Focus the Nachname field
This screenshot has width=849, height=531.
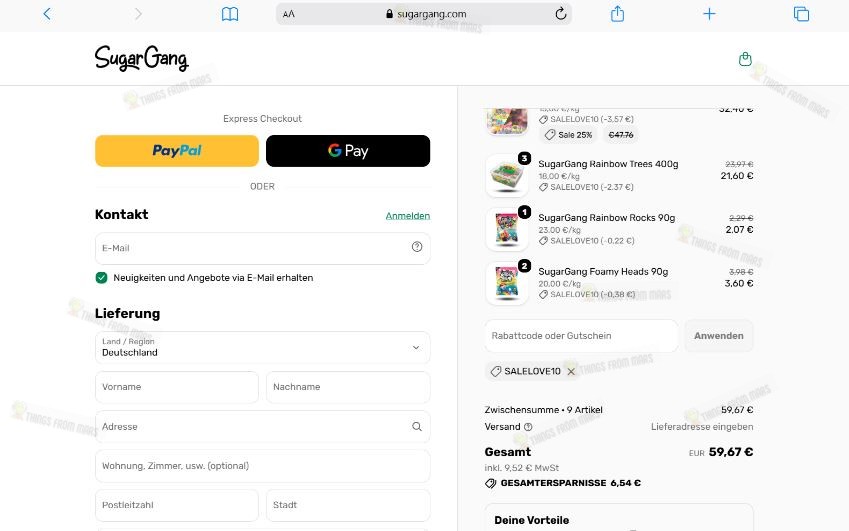[x=348, y=387]
